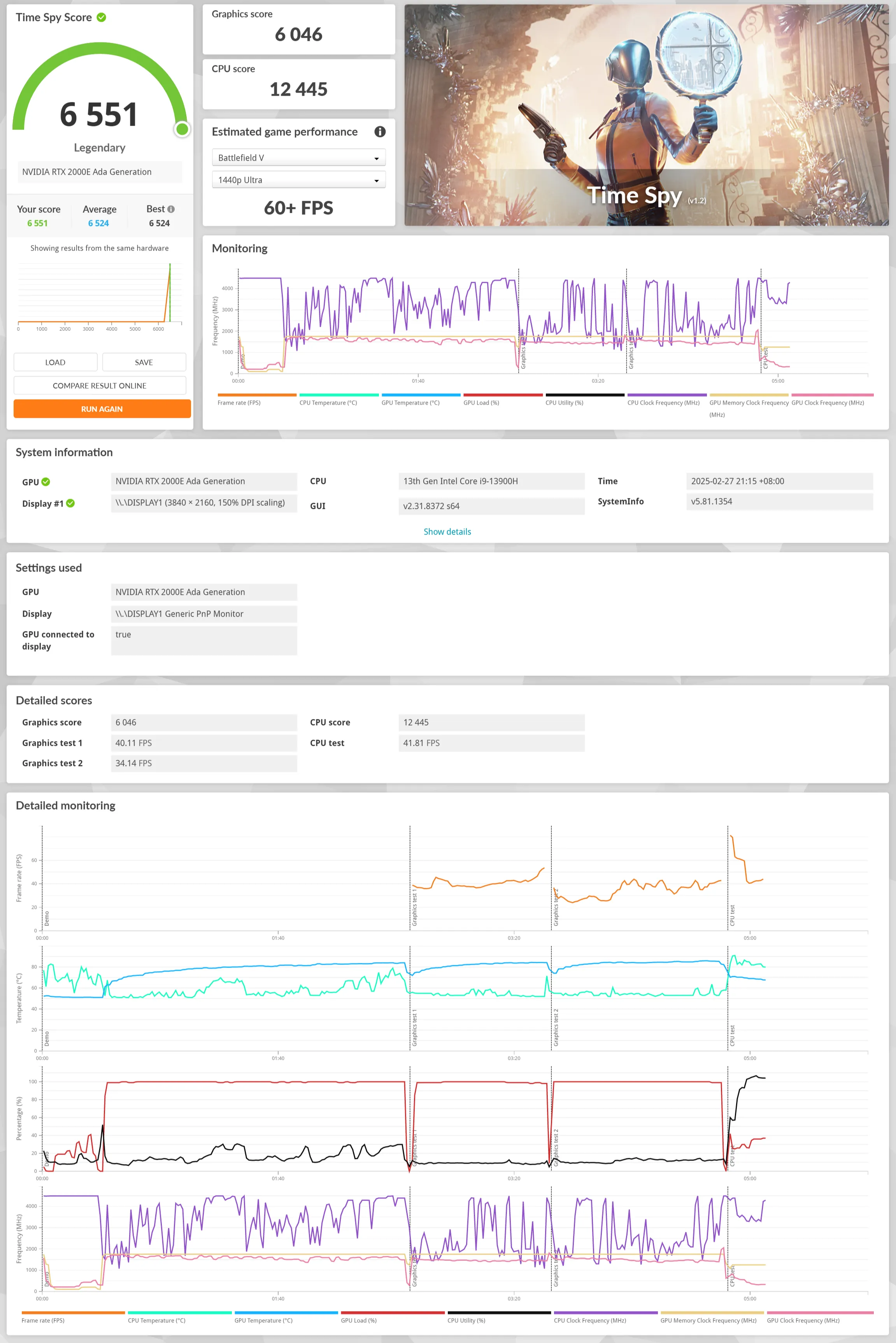Toggle GPU Clock Frequency legend under Detailed monitoring

(820, 1317)
